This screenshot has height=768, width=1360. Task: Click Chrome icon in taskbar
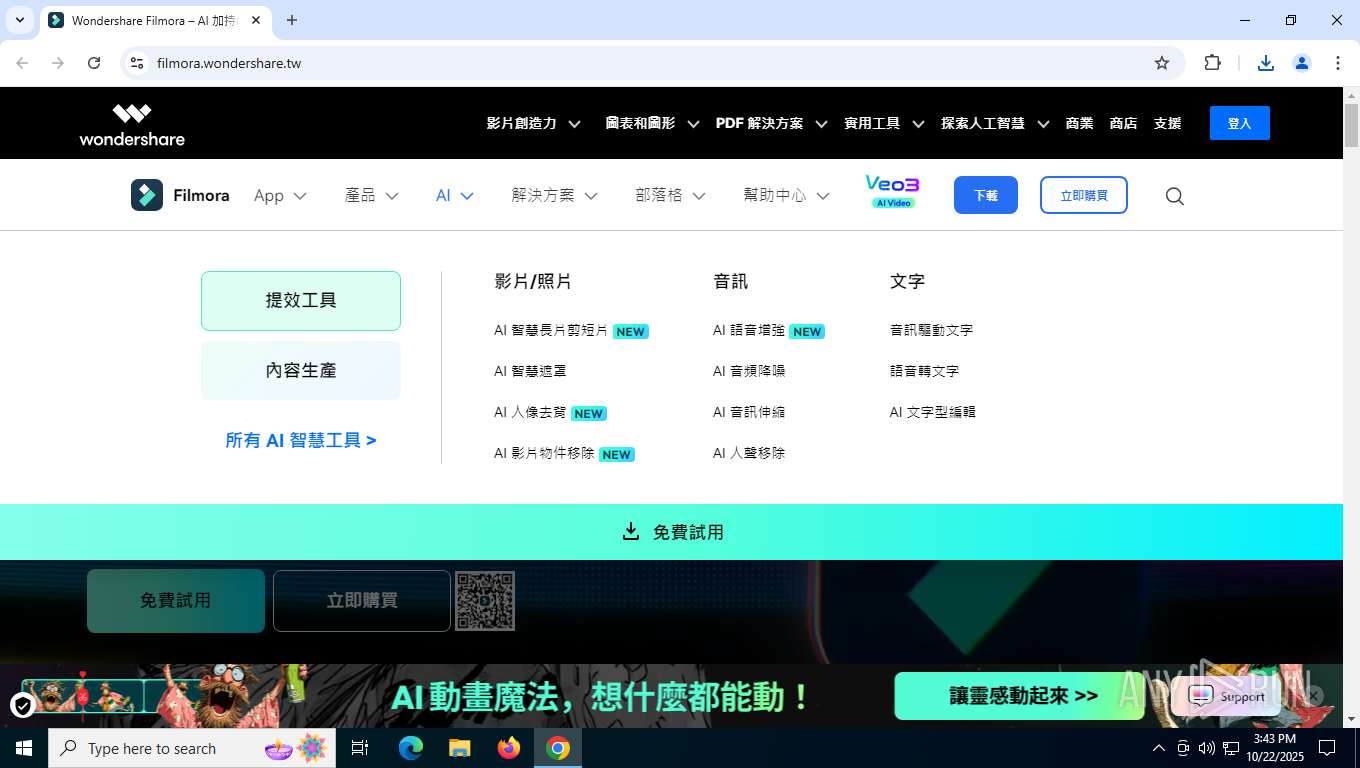coord(558,748)
